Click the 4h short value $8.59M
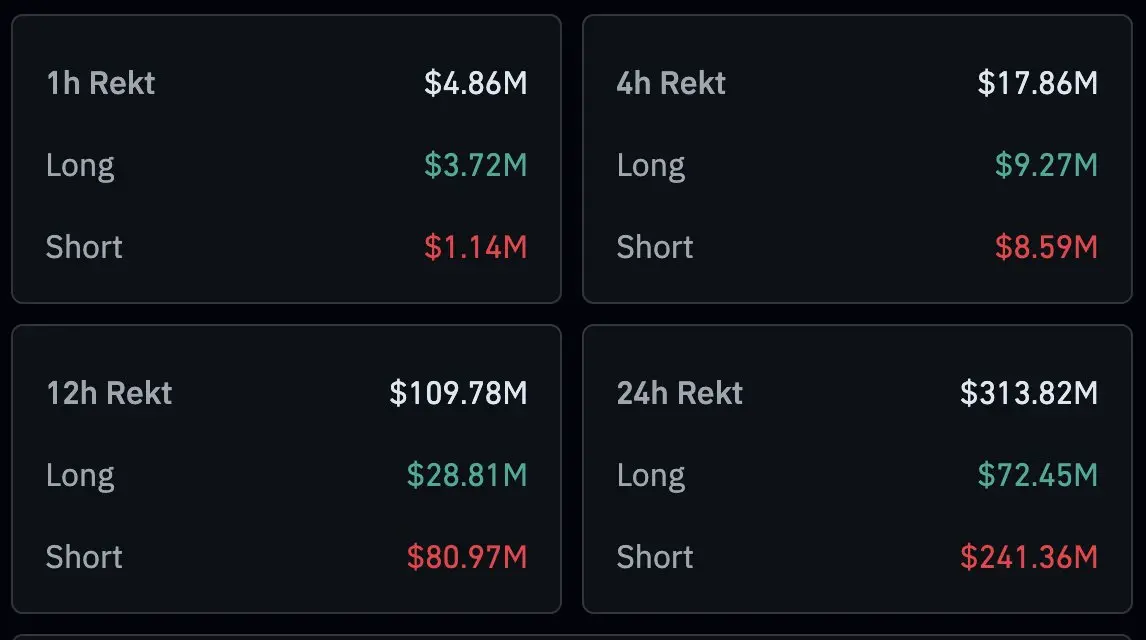 click(1046, 247)
